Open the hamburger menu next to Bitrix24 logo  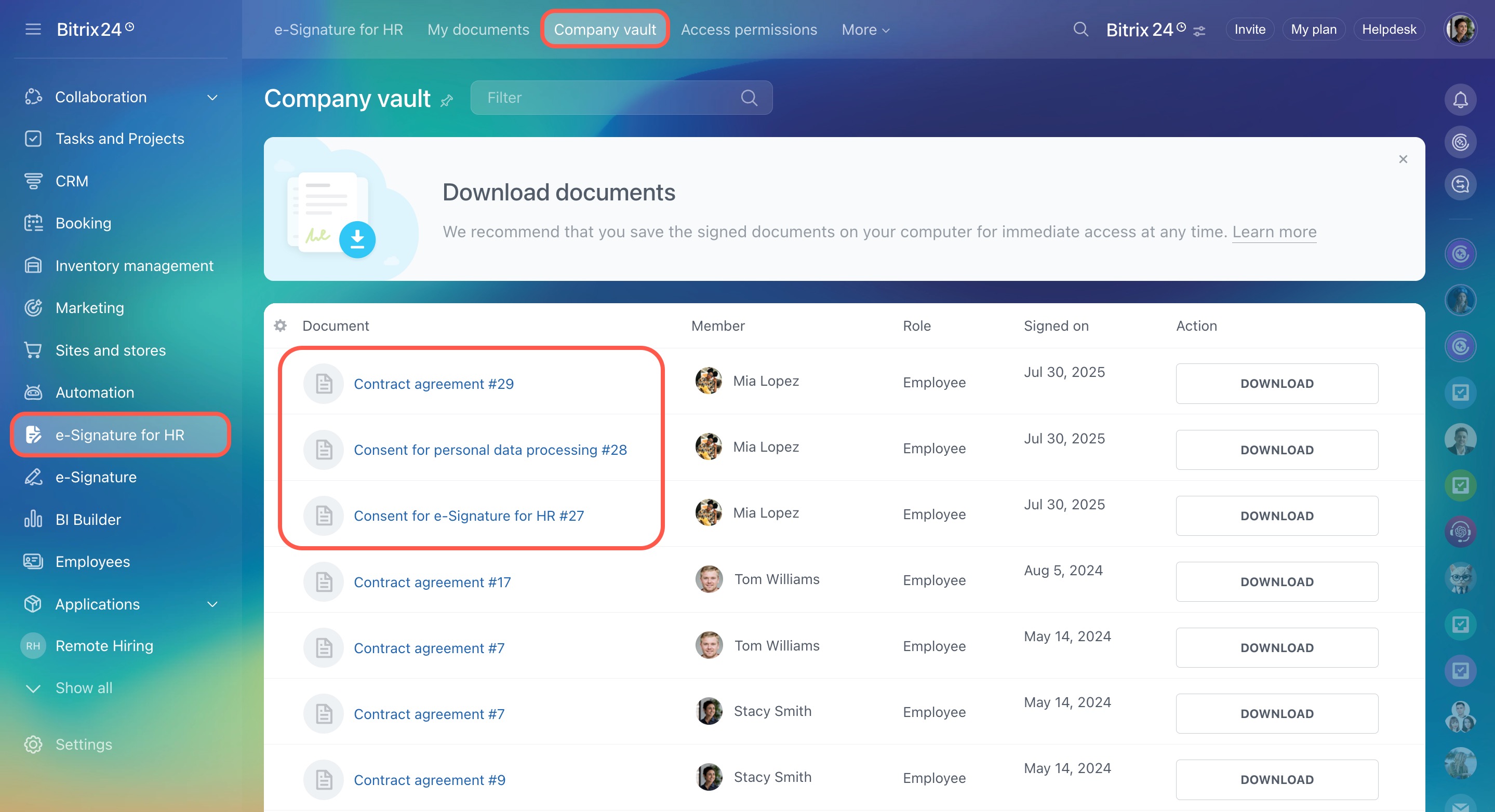[x=33, y=29]
